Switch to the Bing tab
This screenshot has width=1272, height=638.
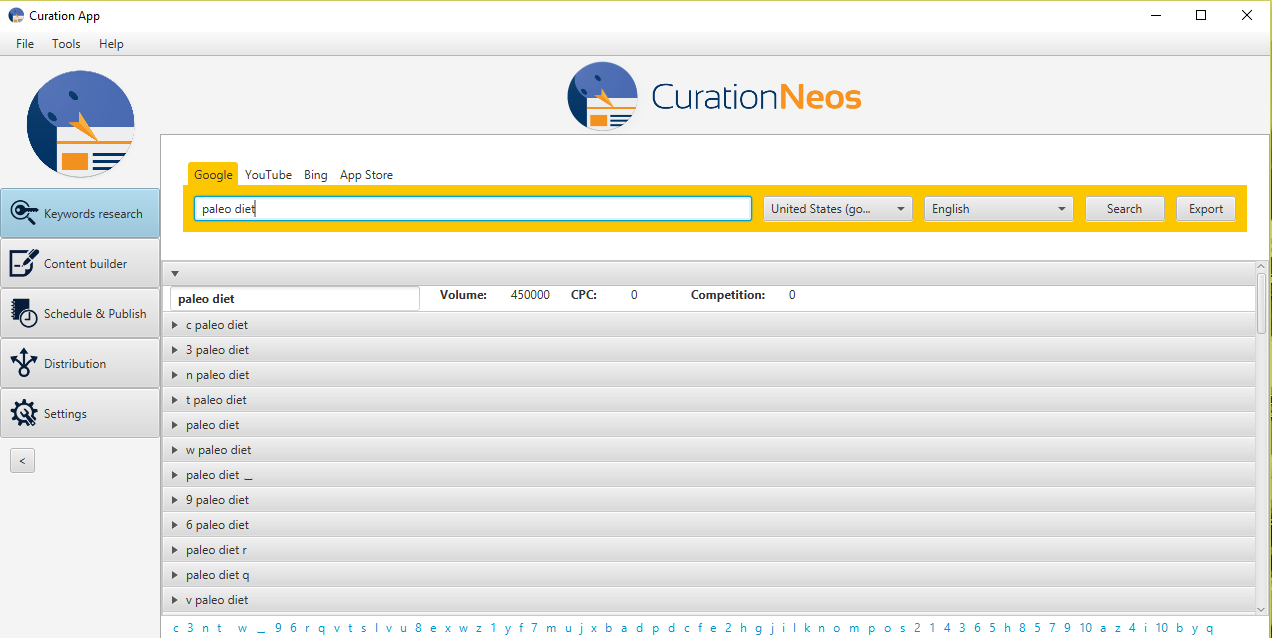coord(316,175)
